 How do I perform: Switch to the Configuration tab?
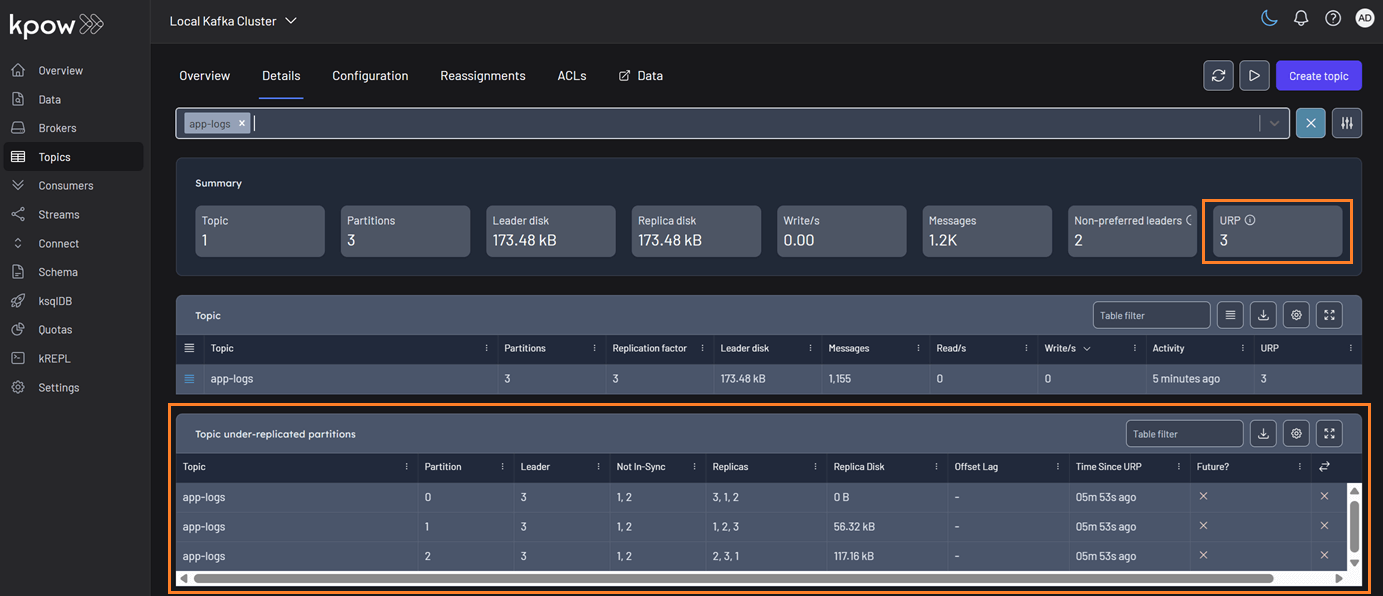[x=370, y=76]
